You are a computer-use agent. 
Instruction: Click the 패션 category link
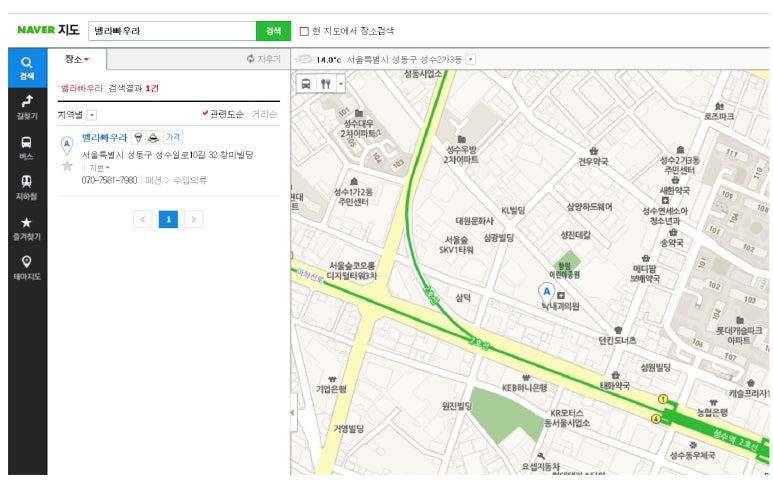click(153, 180)
